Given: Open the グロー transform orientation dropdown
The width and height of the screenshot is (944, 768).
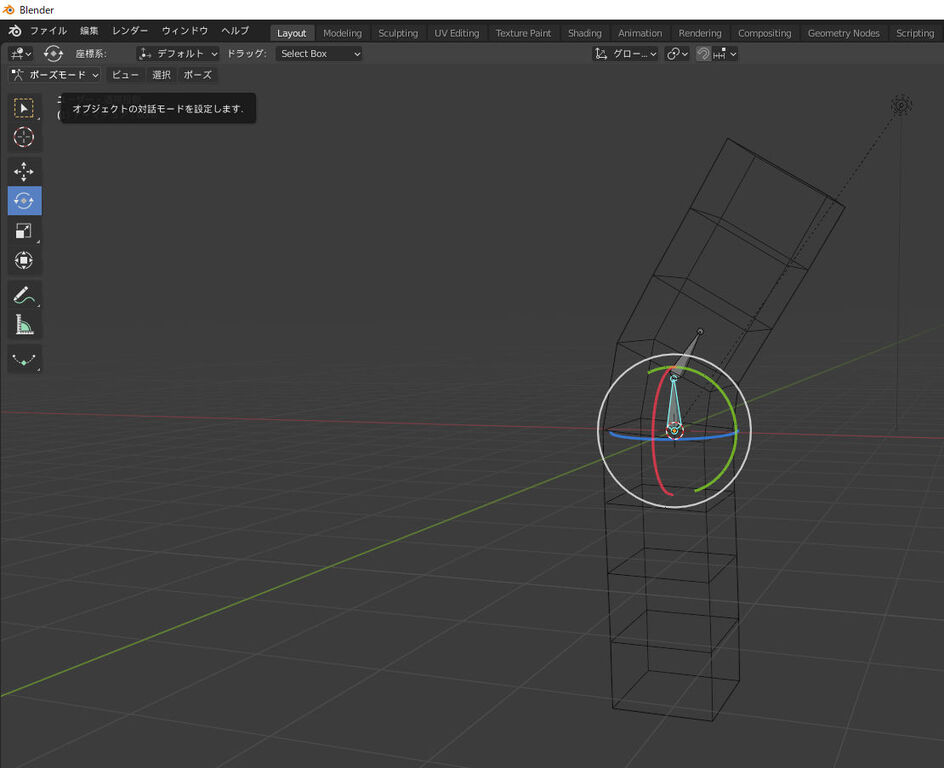Looking at the screenshot, I should [x=625, y=54].
